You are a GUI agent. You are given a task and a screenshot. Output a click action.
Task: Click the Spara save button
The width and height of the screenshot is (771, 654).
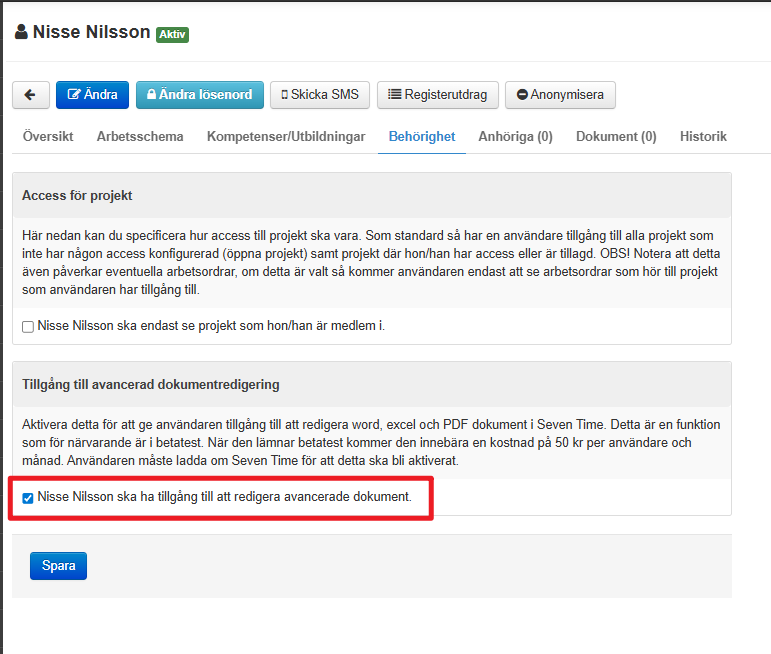click(59, 566)
